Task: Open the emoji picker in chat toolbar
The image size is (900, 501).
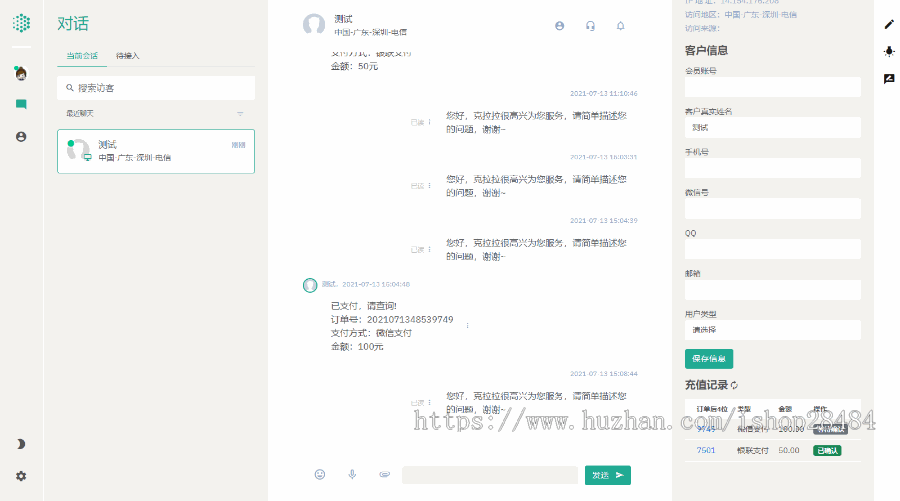Action: pos(320,474)
